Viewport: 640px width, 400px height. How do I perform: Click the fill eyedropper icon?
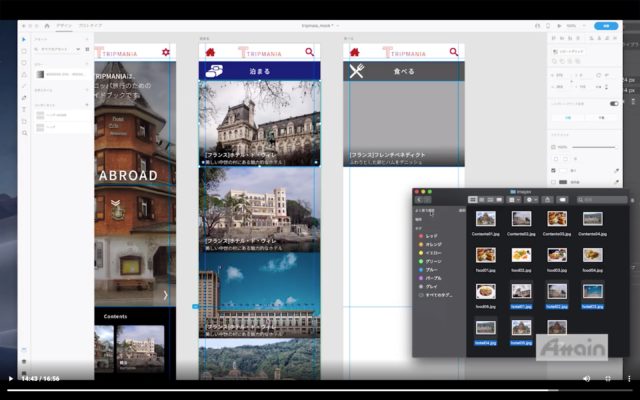616,171
